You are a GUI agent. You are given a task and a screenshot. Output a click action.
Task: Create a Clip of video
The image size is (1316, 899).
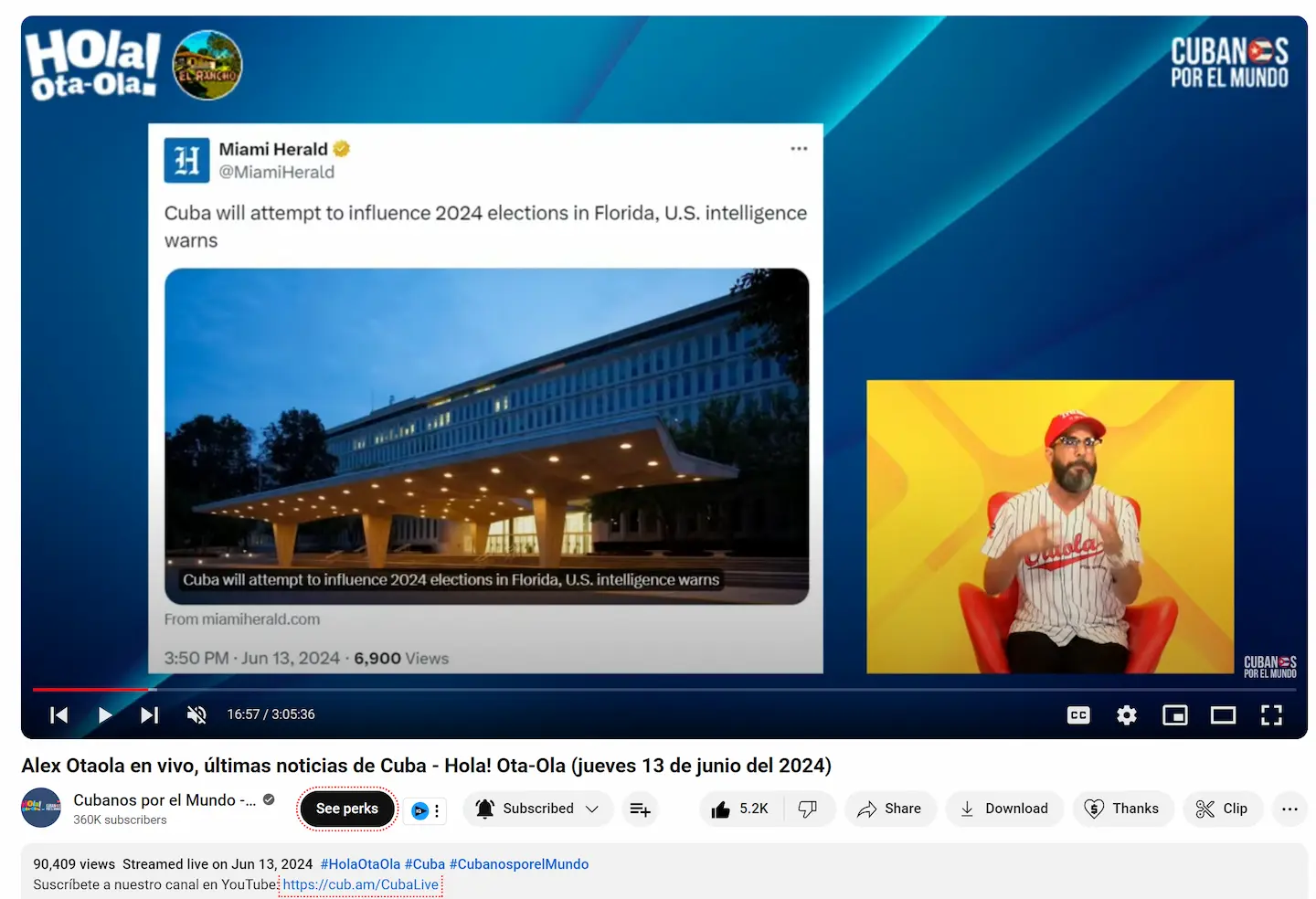[x=1223, y=809]
